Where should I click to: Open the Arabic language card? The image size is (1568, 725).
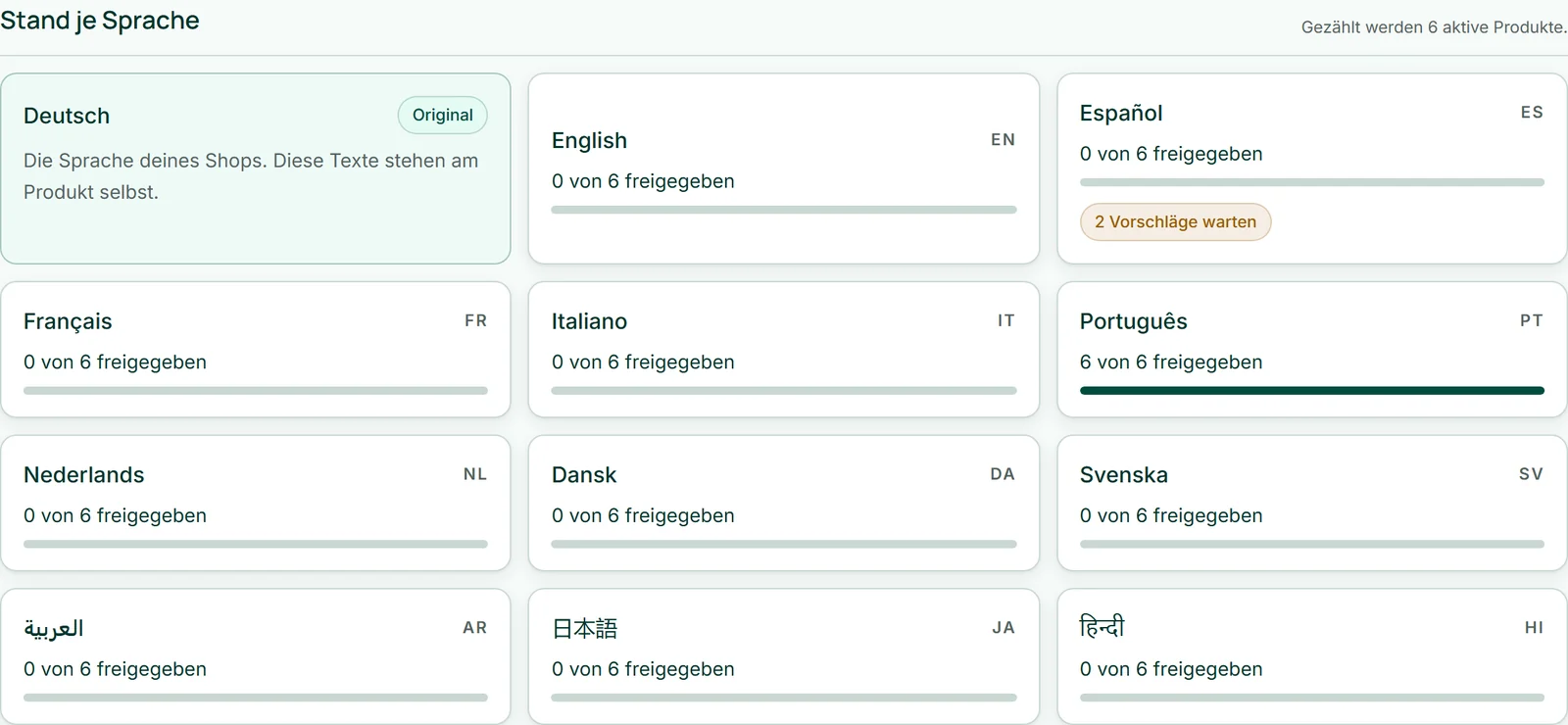[x=256, y=656]
